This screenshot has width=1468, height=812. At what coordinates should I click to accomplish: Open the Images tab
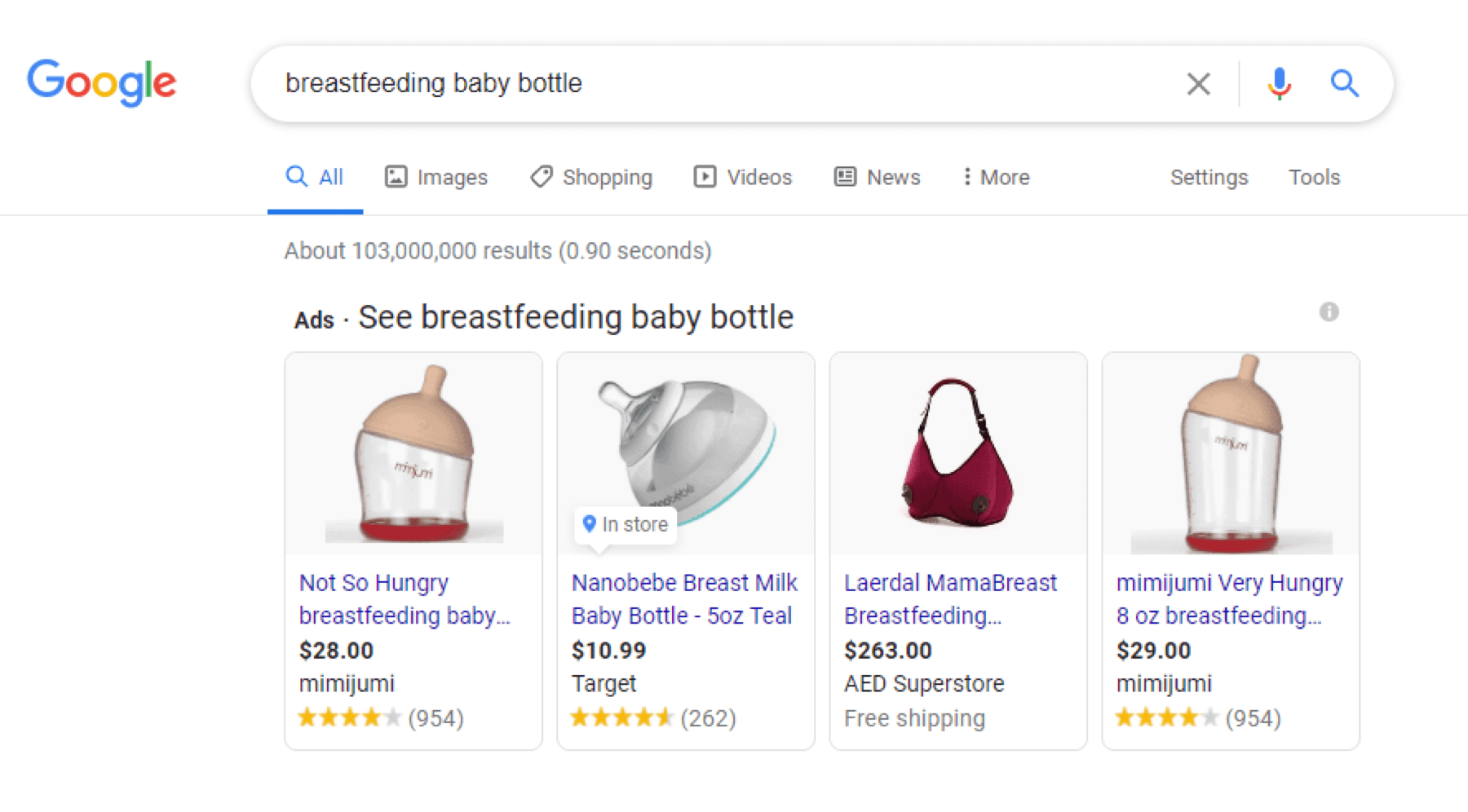point(436,177)
